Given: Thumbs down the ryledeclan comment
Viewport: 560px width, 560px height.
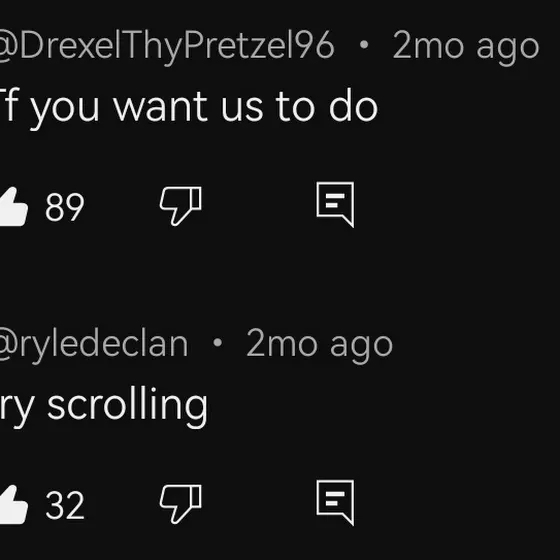Looking at the screenshot, I should [x=180, y=504].
